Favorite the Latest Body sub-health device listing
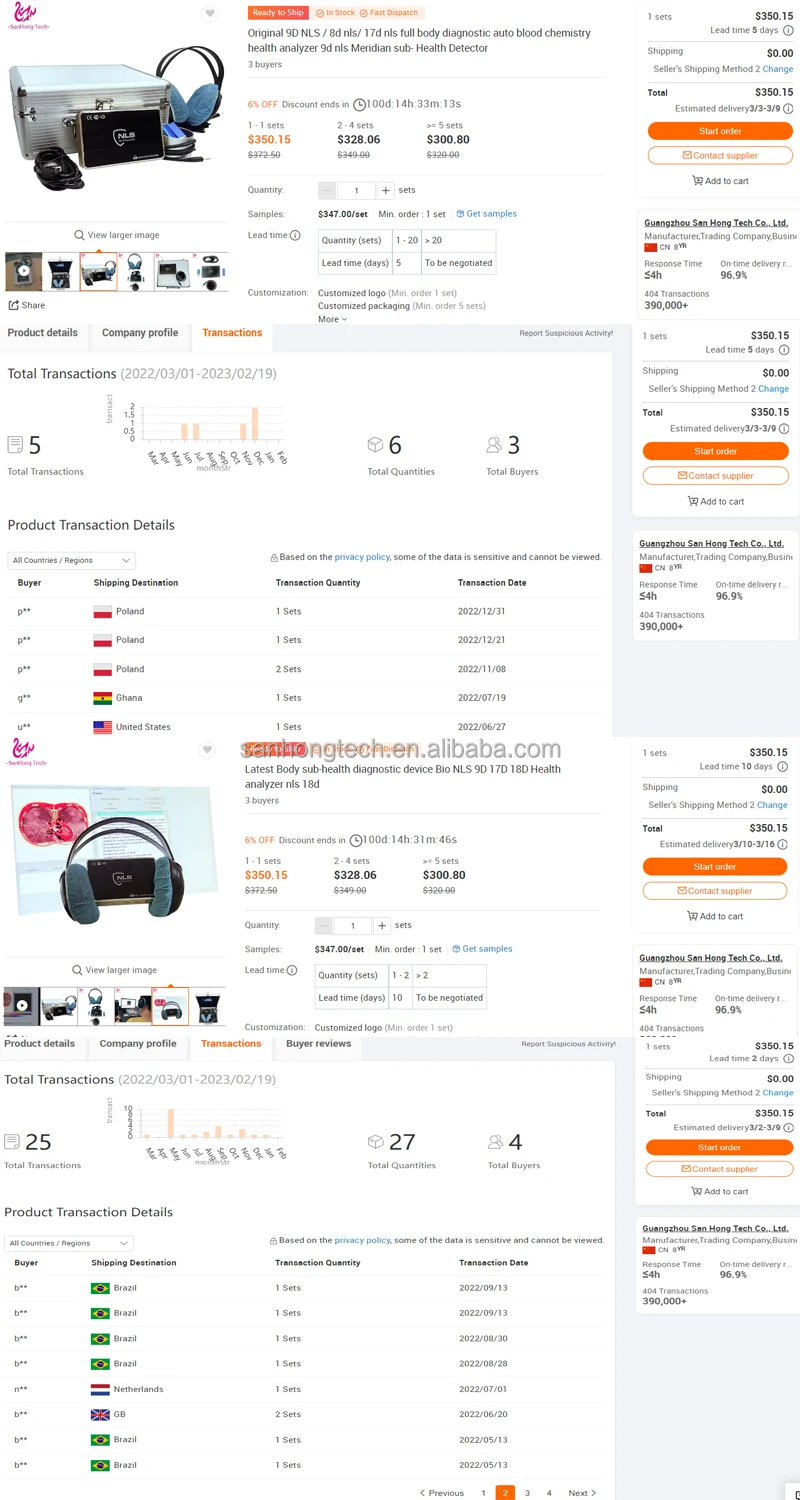This screenshot has height=1500, width=800. (207, 749)
